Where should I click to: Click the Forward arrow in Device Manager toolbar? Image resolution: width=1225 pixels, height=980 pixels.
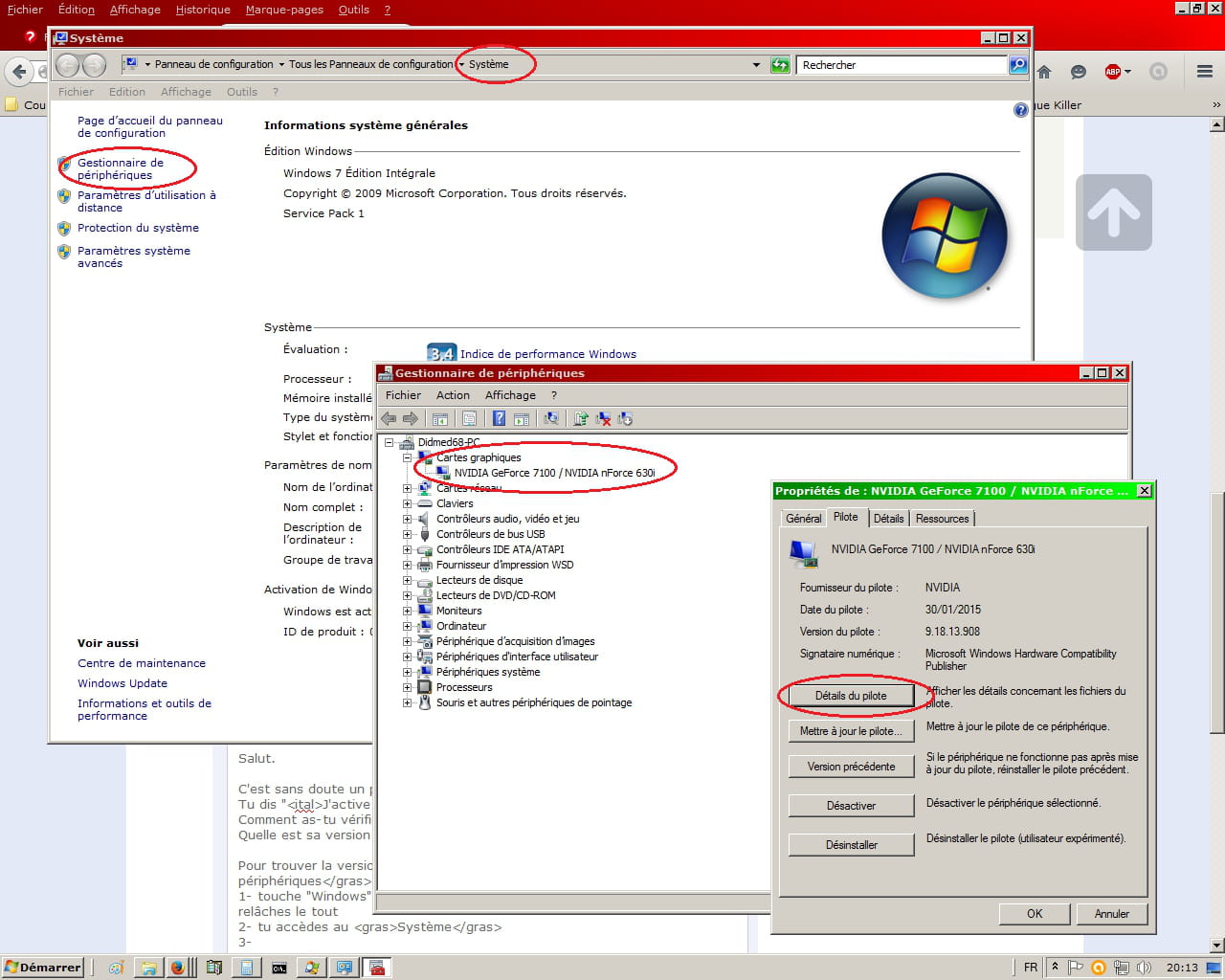coord(411,418)
